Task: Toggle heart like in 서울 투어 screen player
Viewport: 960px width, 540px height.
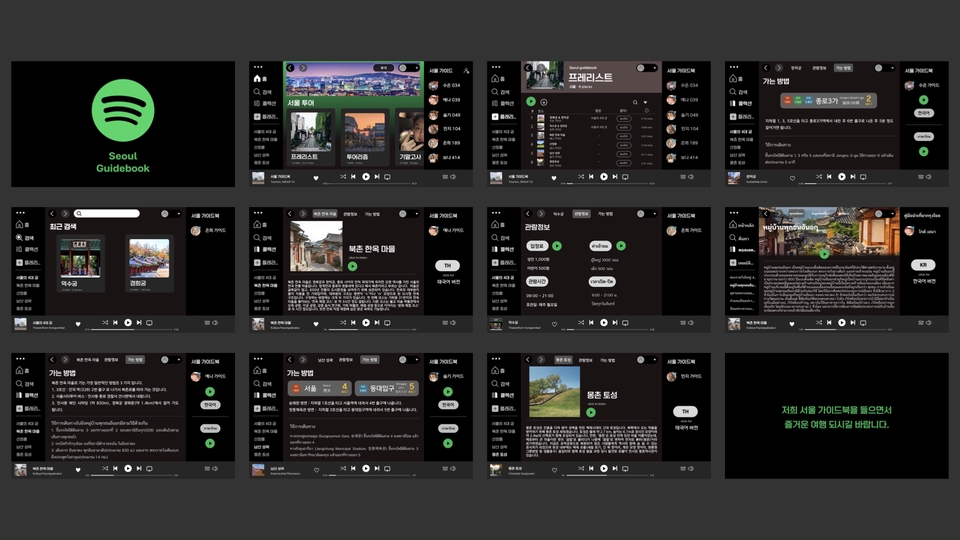Action: 316,178
